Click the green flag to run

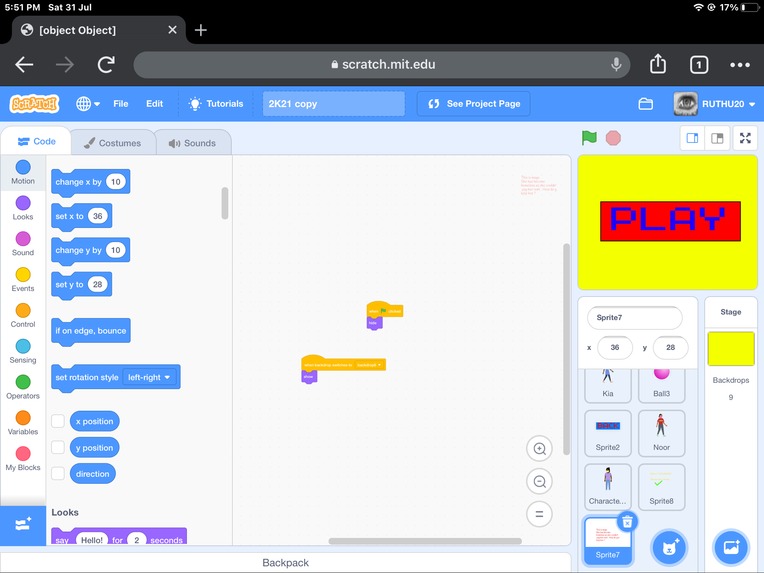tap(589, 138)
